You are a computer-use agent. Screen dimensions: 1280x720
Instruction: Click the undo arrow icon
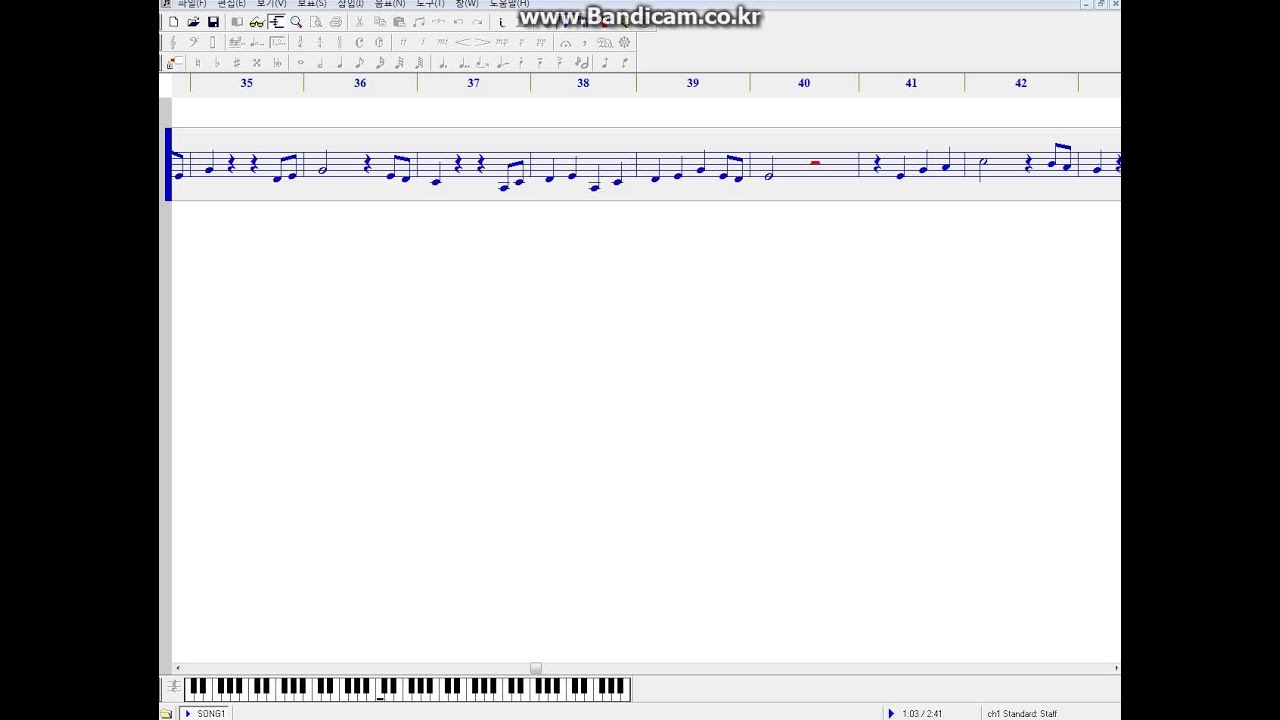pyautogui.click(x=458, y=22)
